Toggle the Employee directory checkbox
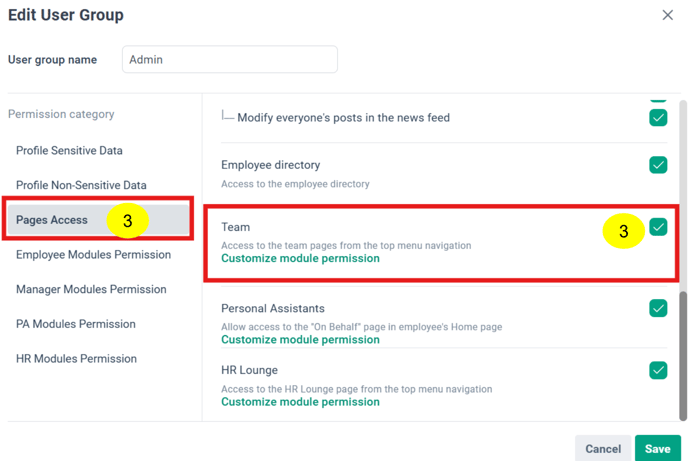The height and width of the screenshot is (461, 688). (658, 165)
